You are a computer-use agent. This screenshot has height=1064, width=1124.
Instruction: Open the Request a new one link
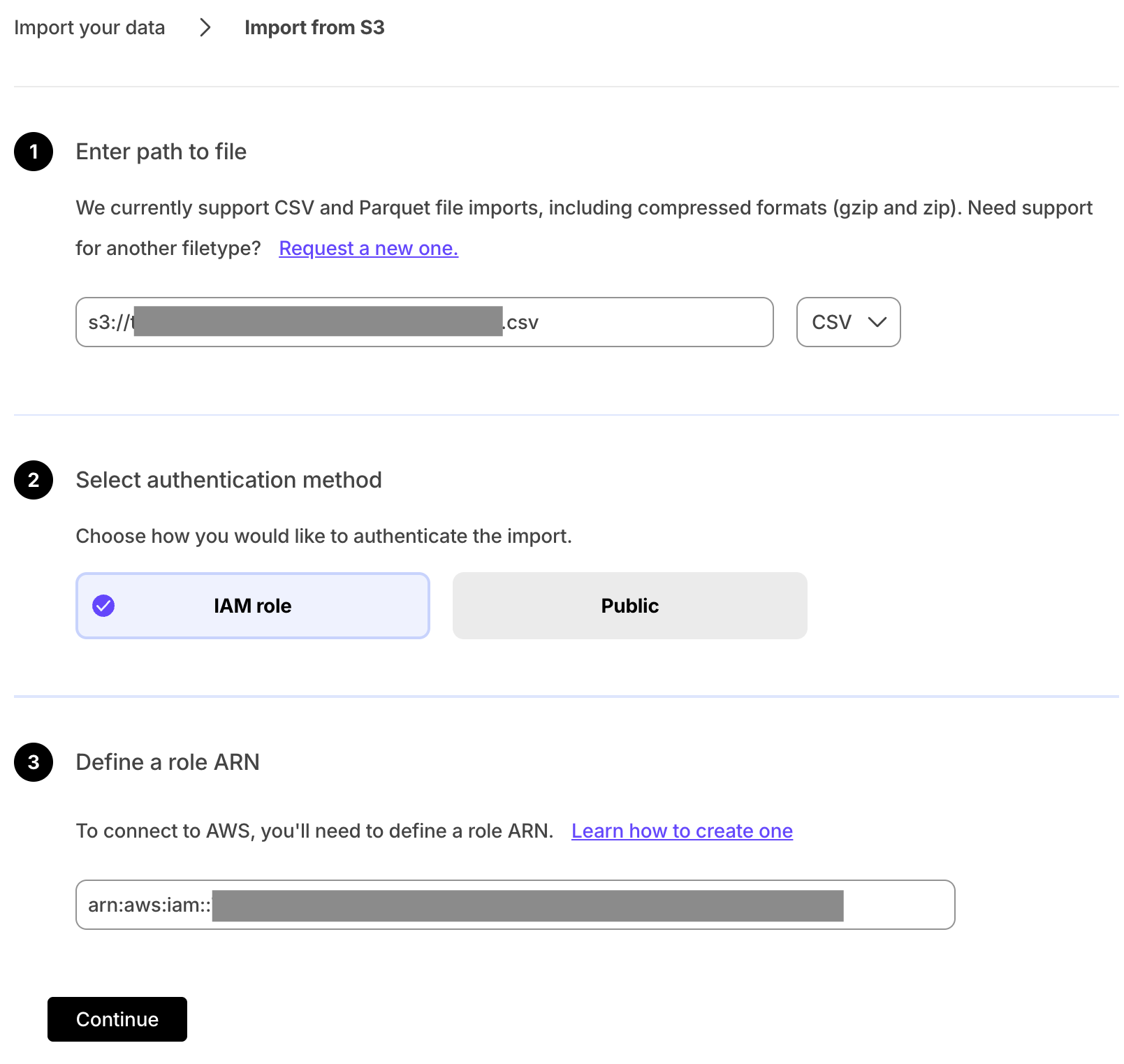[368, 249]
